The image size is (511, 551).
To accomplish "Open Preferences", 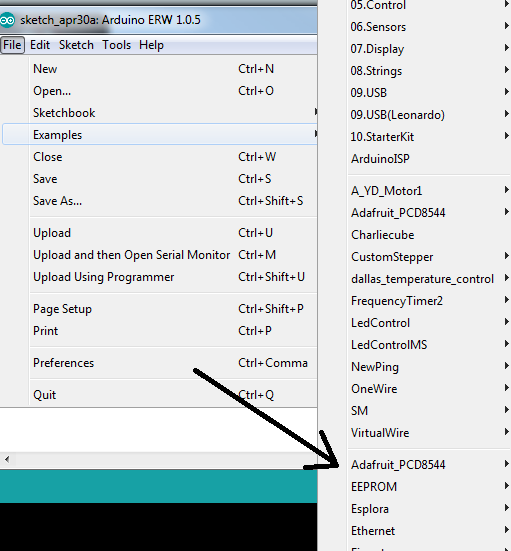I will pos(160,363).
